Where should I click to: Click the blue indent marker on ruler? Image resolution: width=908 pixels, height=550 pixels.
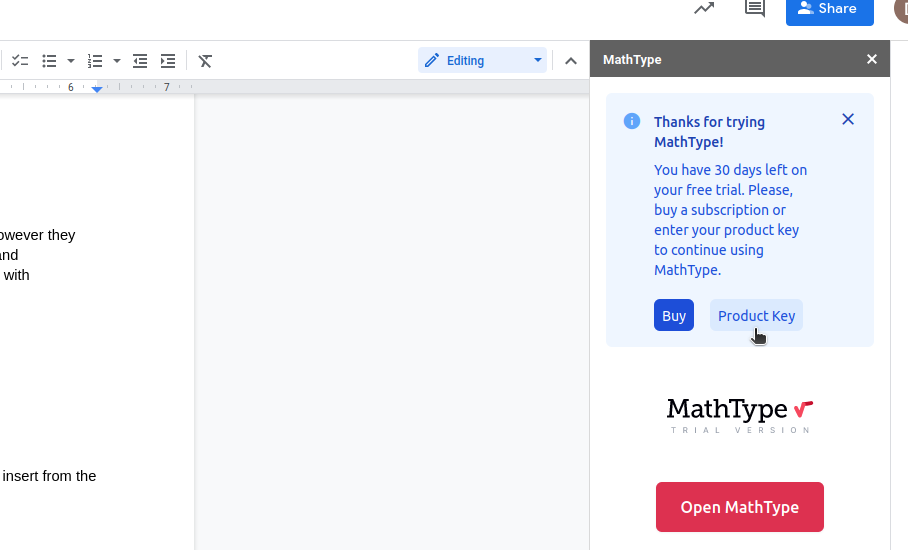97,89
